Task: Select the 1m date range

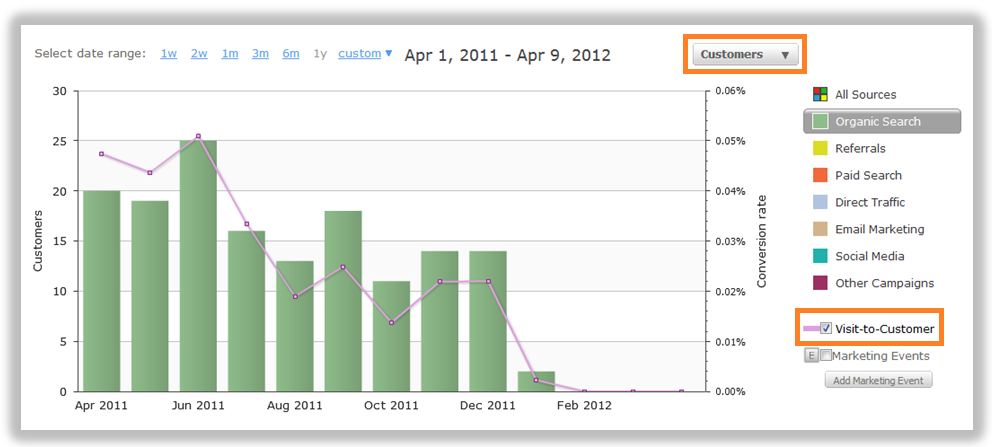Action: tap(230, 54)
